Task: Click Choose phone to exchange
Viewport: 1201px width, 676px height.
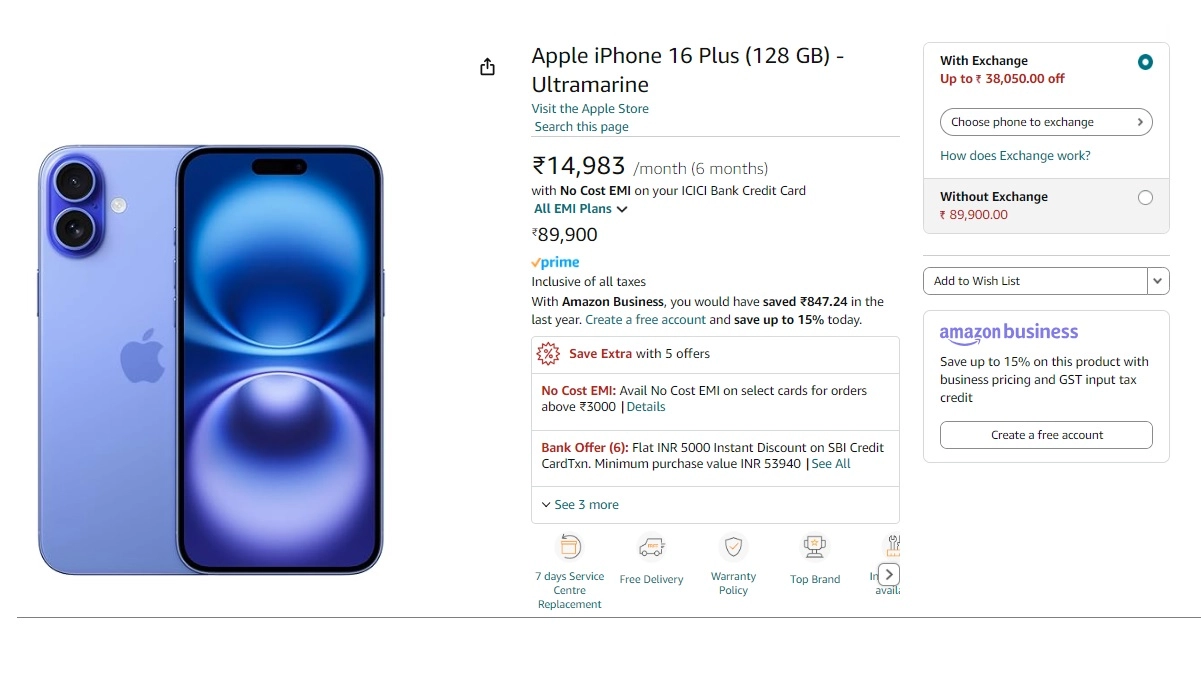Action: (1045, 121)
